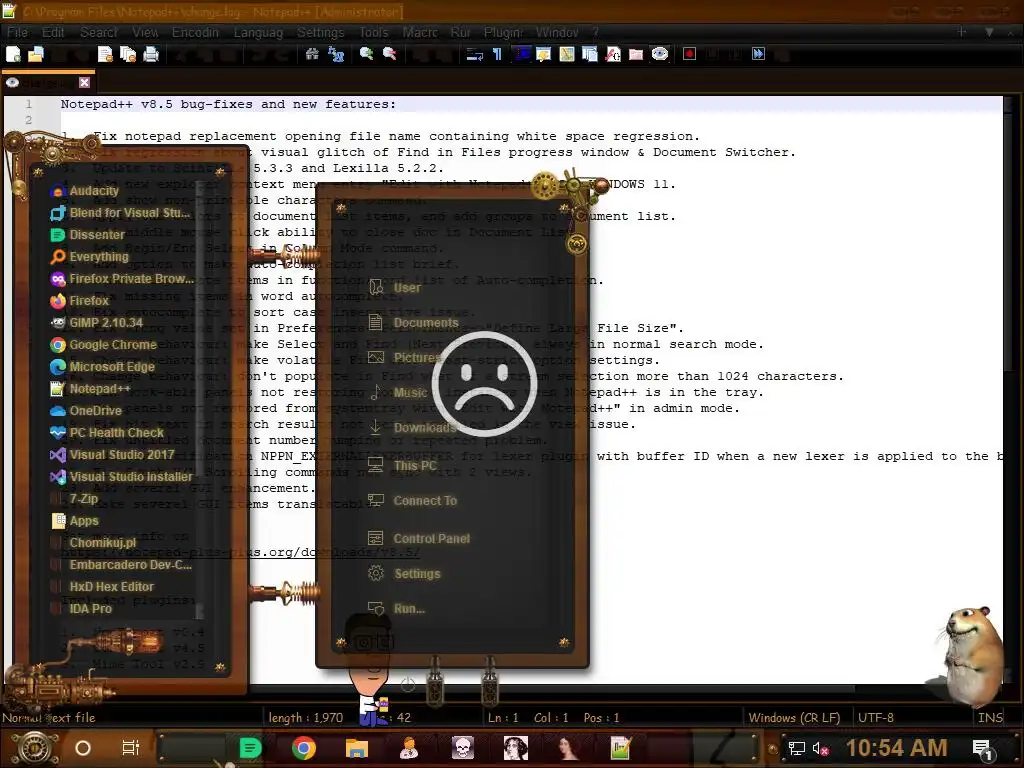Image resolution: width=1024 pixels, height=768 pixels.
Task: Click Run... in the start menu panel
Action: (396, 609)
